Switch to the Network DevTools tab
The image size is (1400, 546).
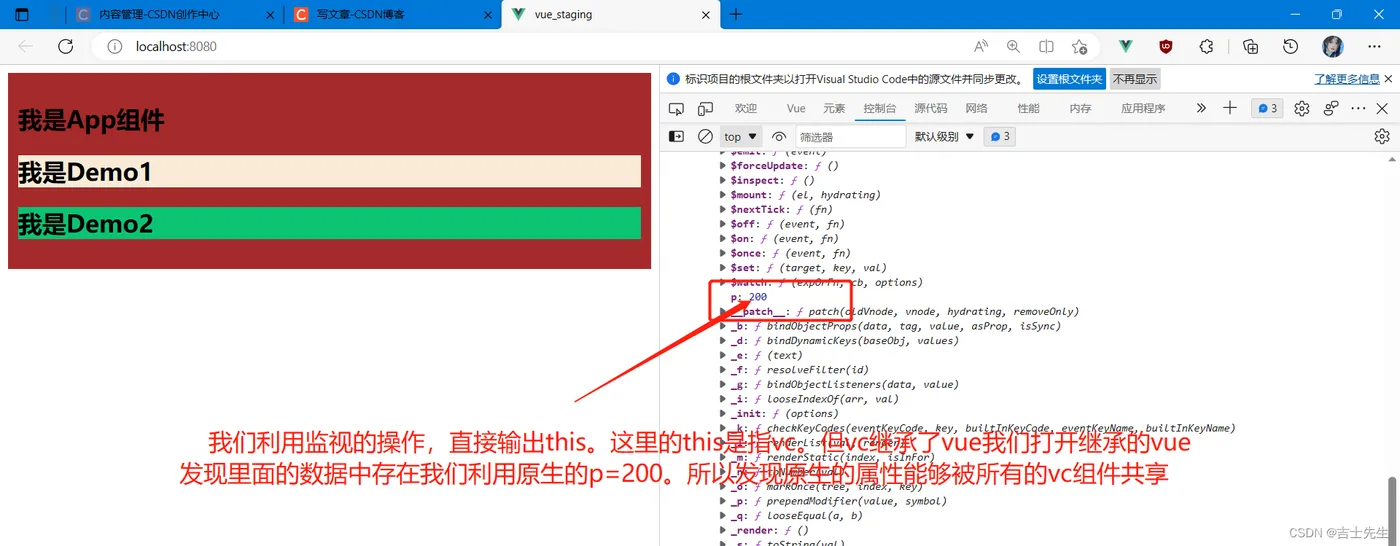point(976,108)
